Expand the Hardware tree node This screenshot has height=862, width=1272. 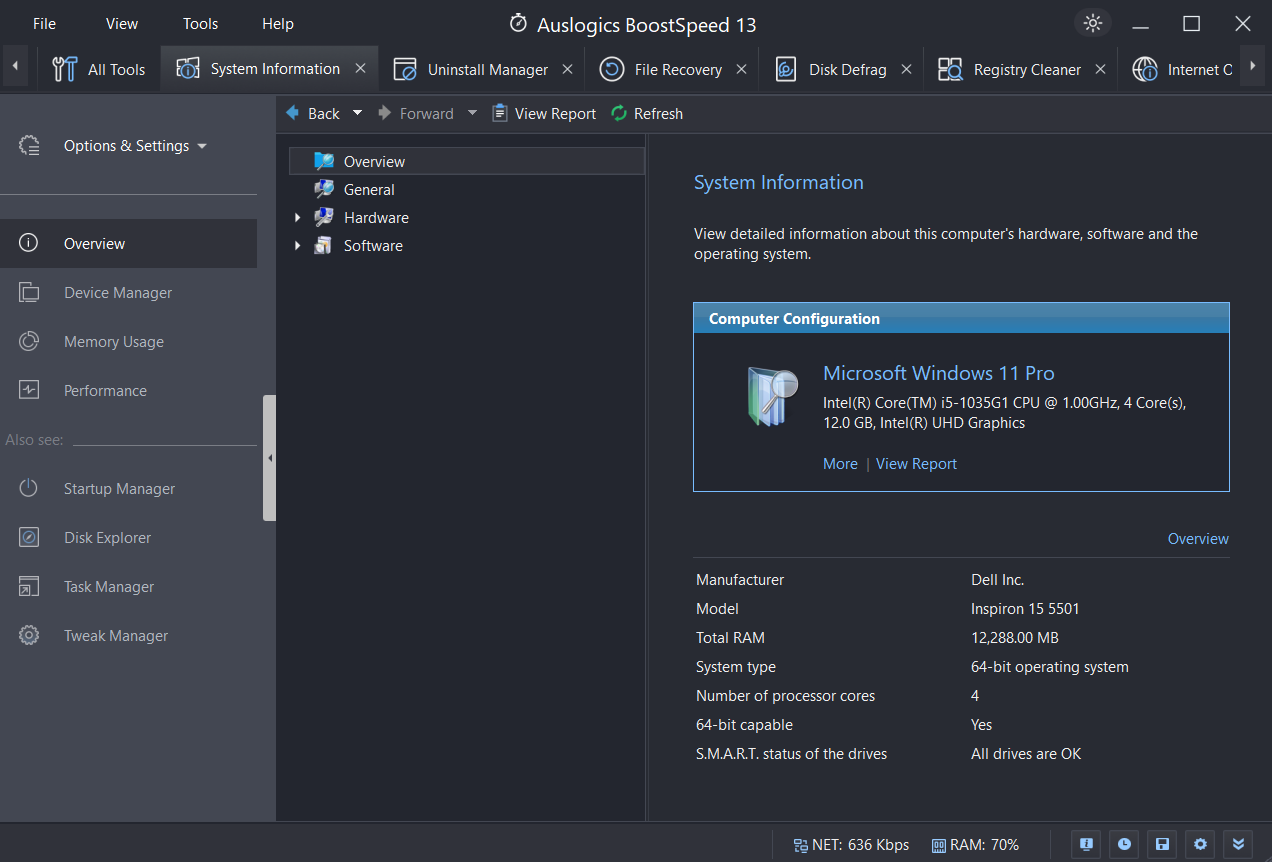[297, 217]
